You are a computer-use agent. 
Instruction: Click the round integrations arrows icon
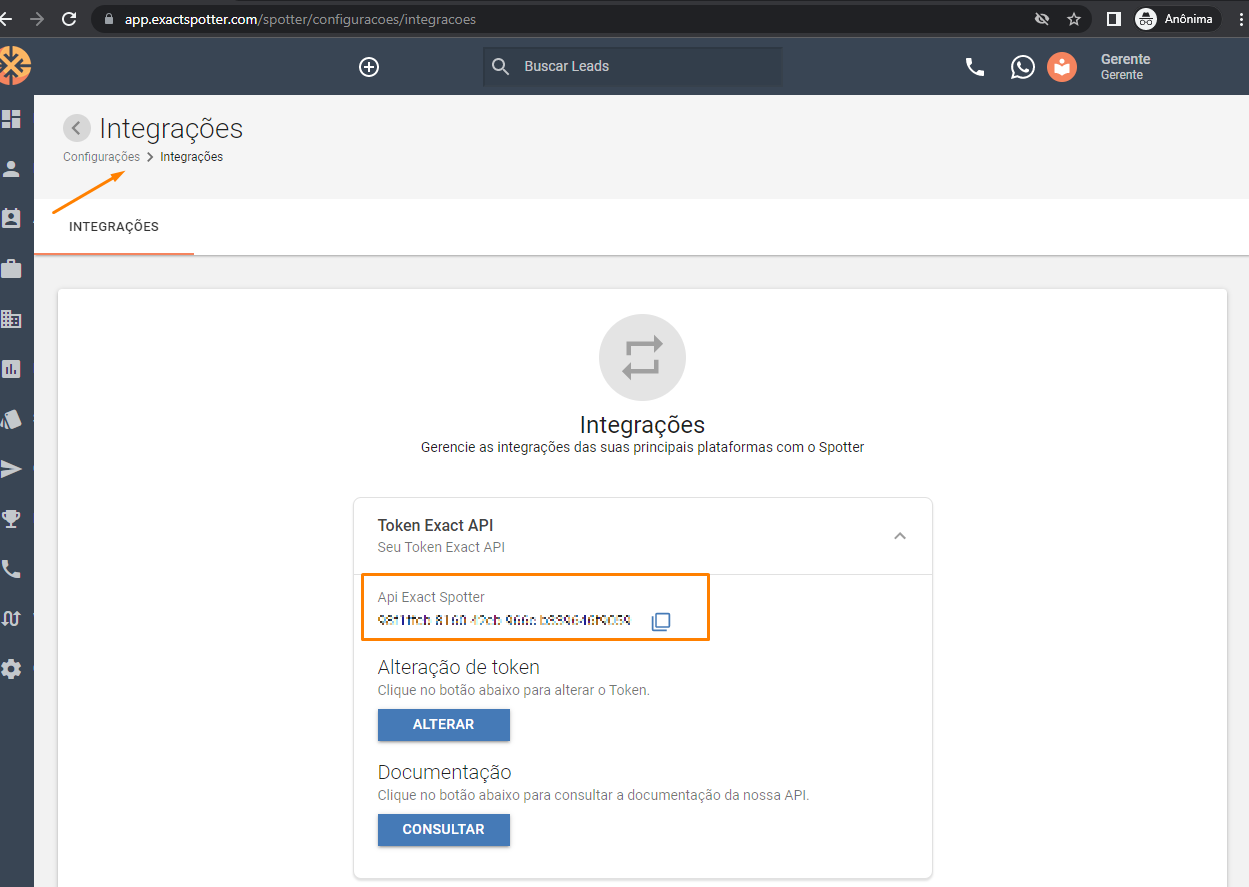pyautogui.click(x=642, y=358)
